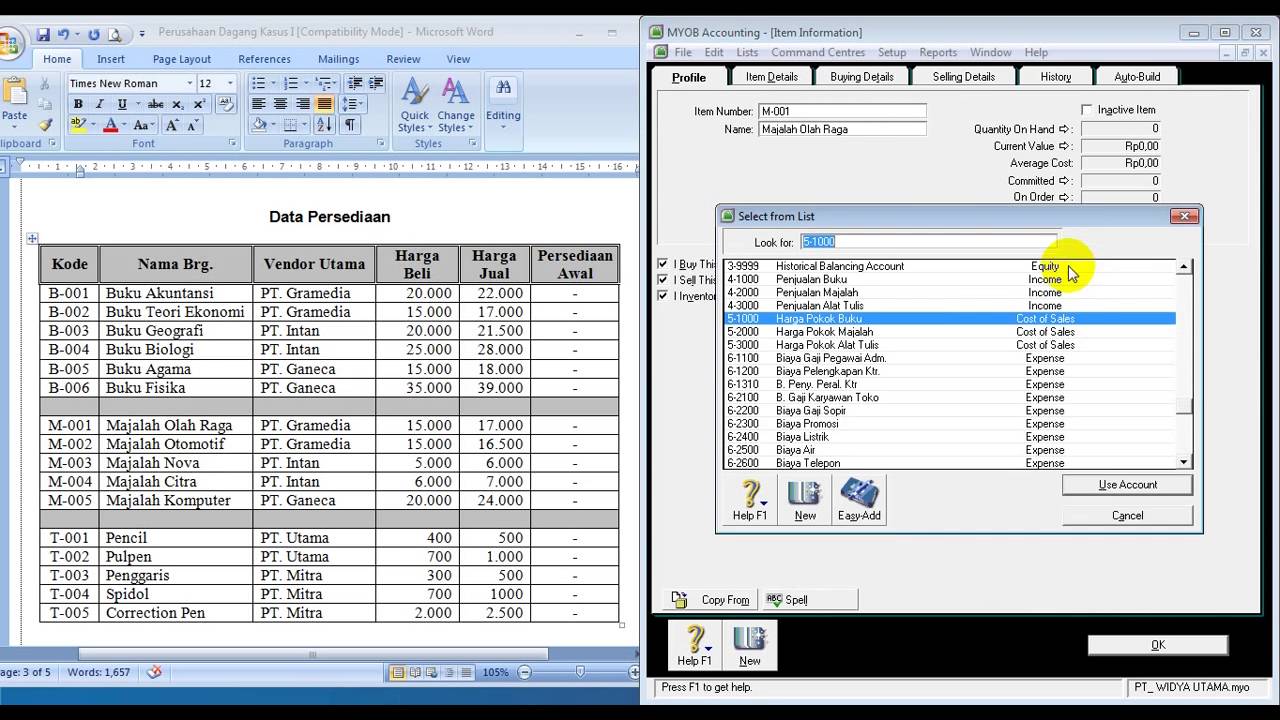The width and height of the screenshot is (1280, 720).
Task: Click Print Preview icon in quick access
Action: click(116, 35)
